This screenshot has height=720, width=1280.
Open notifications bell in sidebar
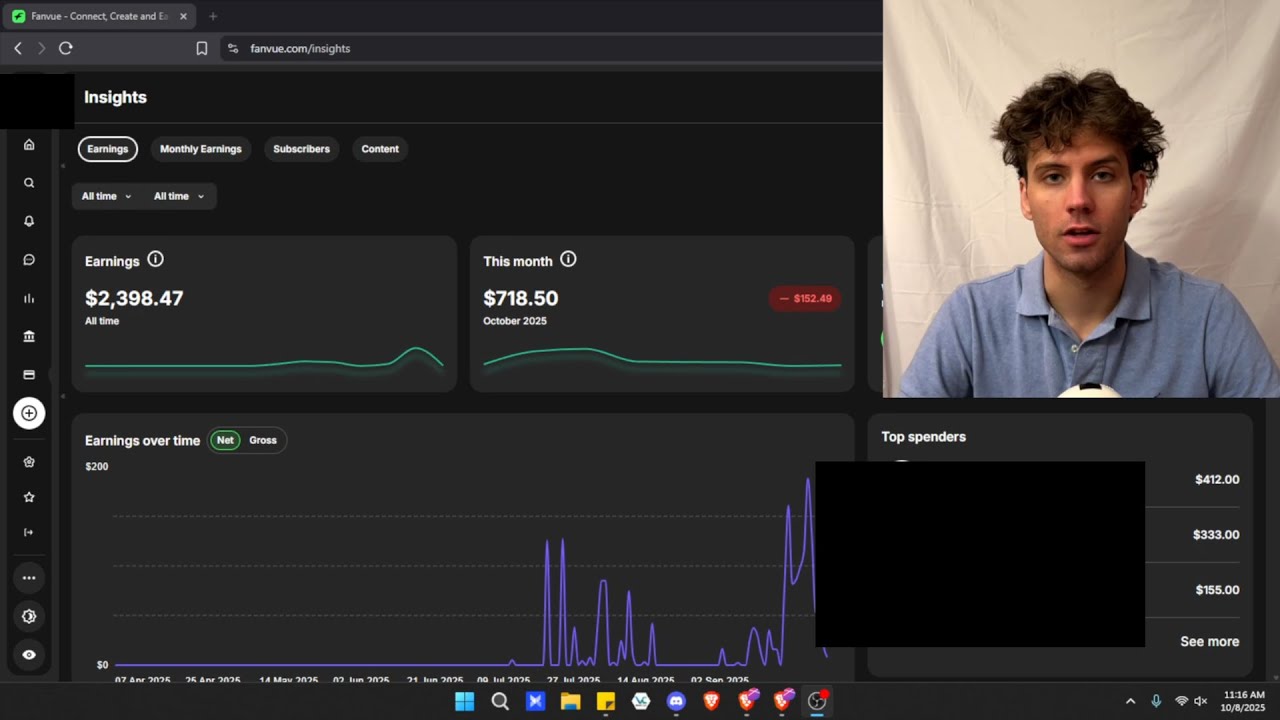[x=29, y=221]
